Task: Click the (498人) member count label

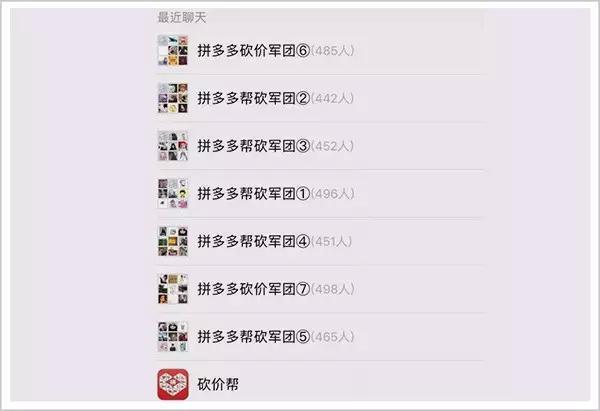Action: [x=333, y=289]
